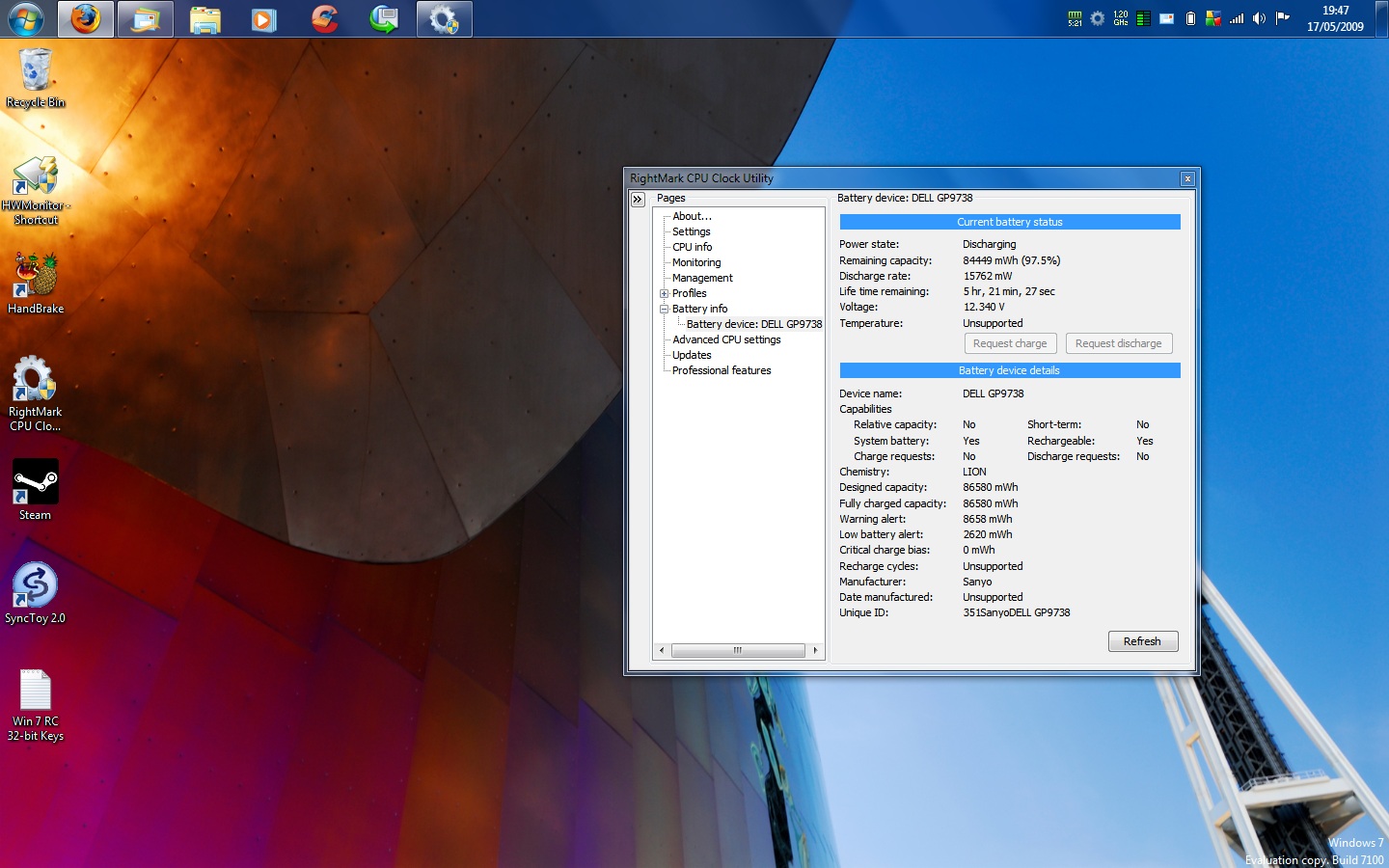This screenshot has height=868, width=1389.
Task: Click the low battery alert value 2620 mWh
Action: click(988, 534)
